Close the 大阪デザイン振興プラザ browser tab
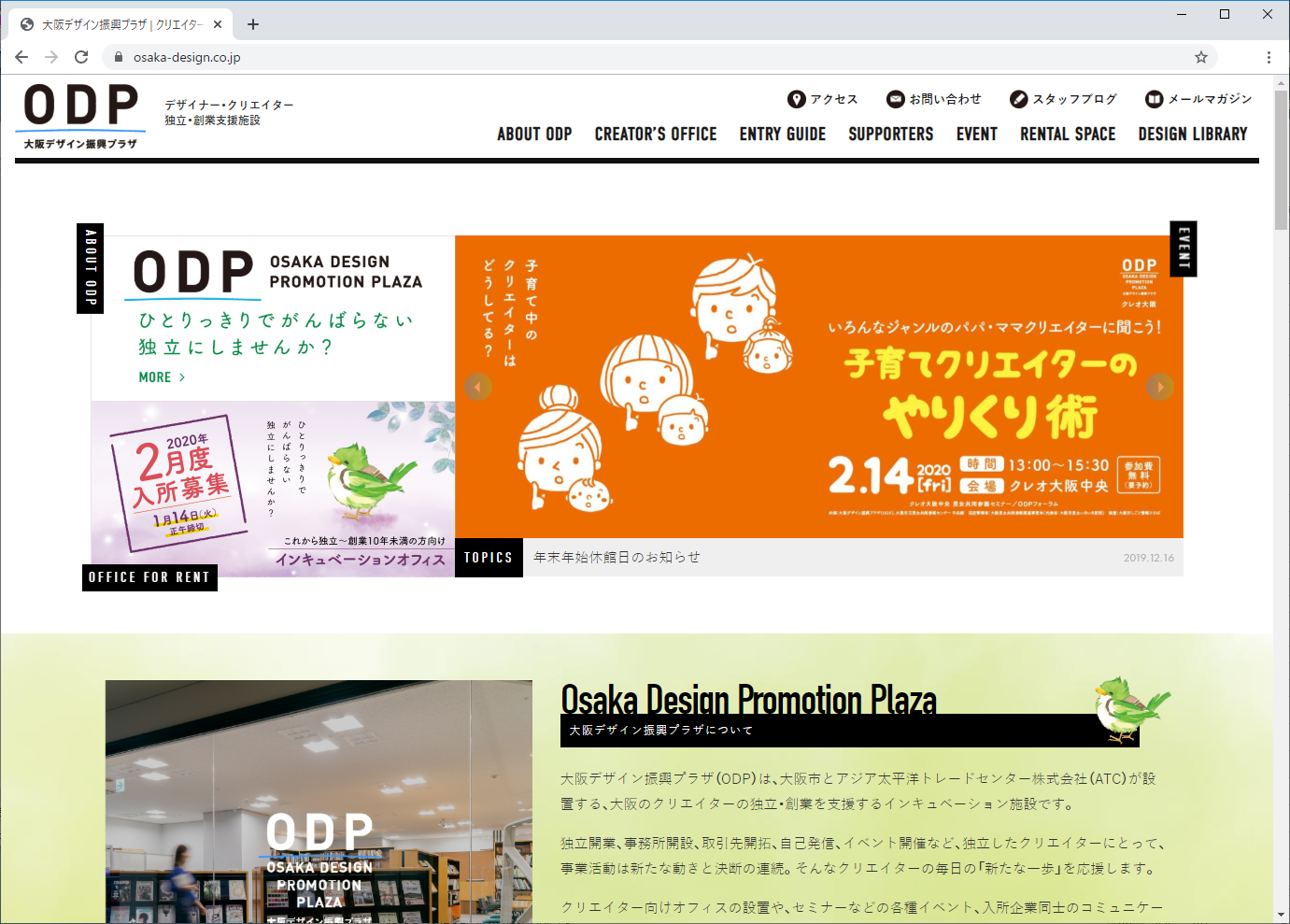 [x=219, y=24]
